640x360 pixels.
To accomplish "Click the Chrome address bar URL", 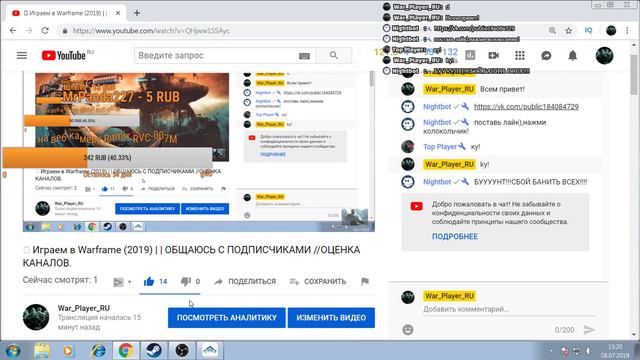I will coord(151,31).
